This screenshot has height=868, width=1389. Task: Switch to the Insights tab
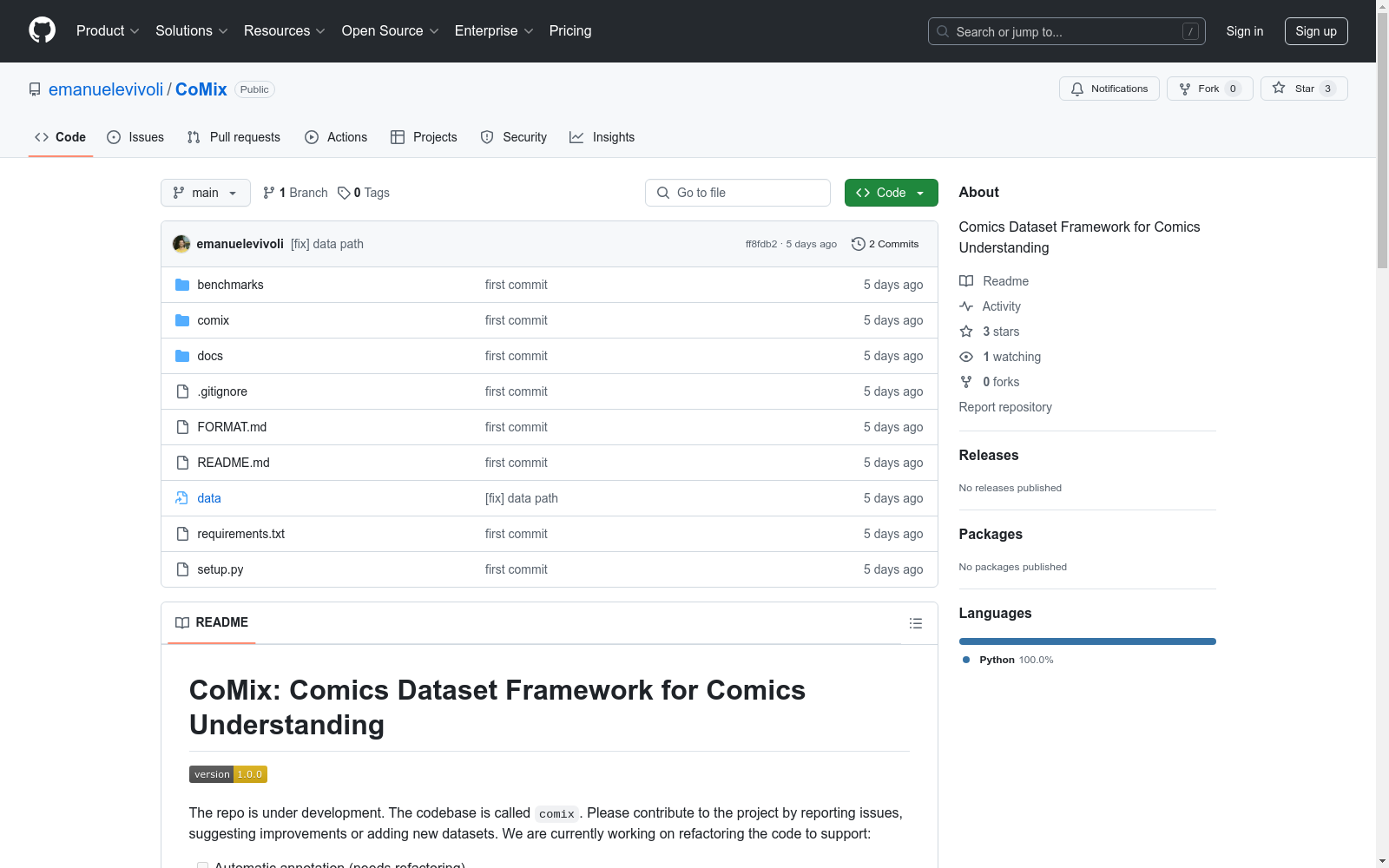602,137
